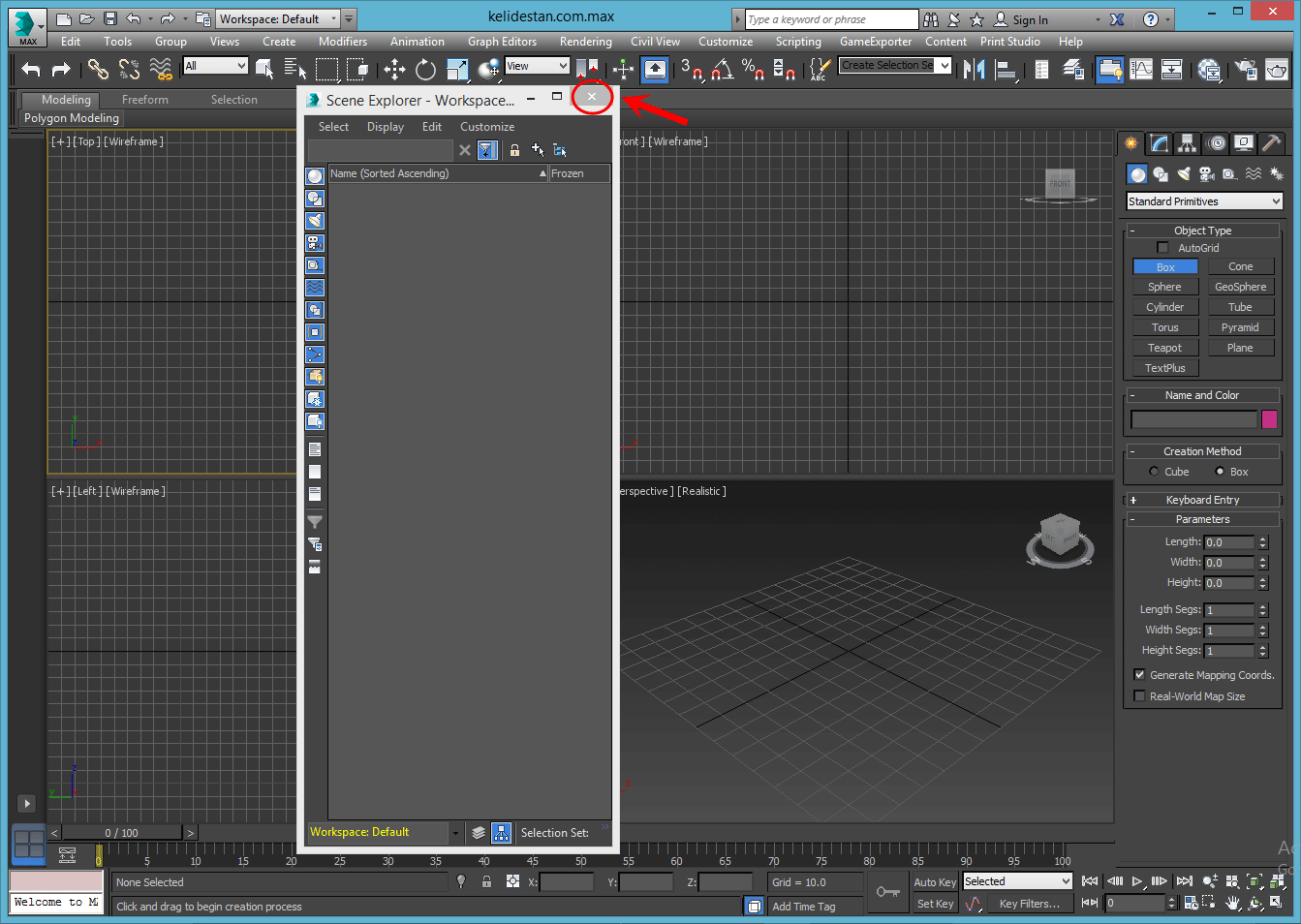1301x924 pixels.
Task: Open the Curve Editor from toolbar
Action: (x=1142, y=69)
